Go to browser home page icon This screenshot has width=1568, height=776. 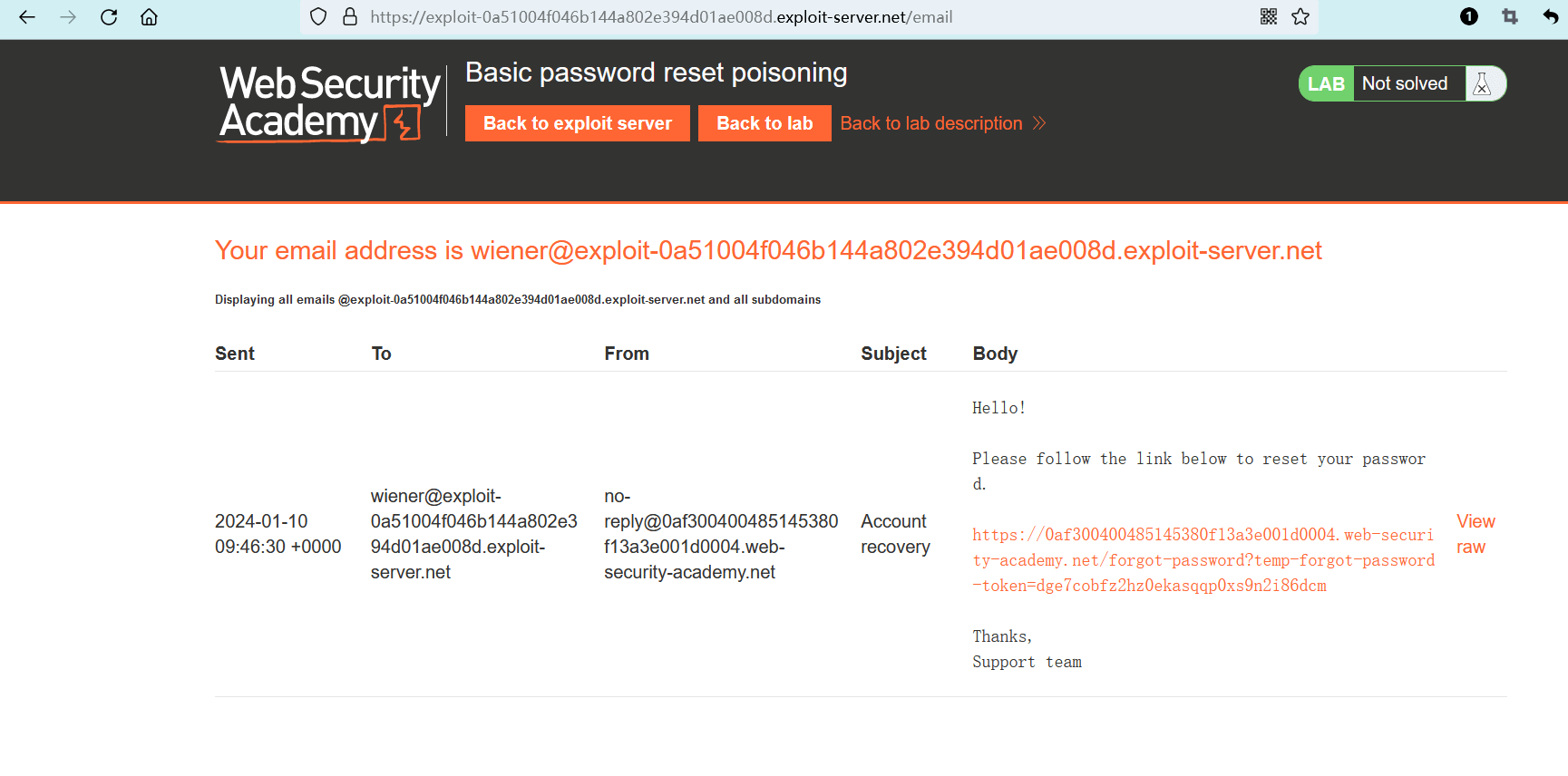(149, 17)
